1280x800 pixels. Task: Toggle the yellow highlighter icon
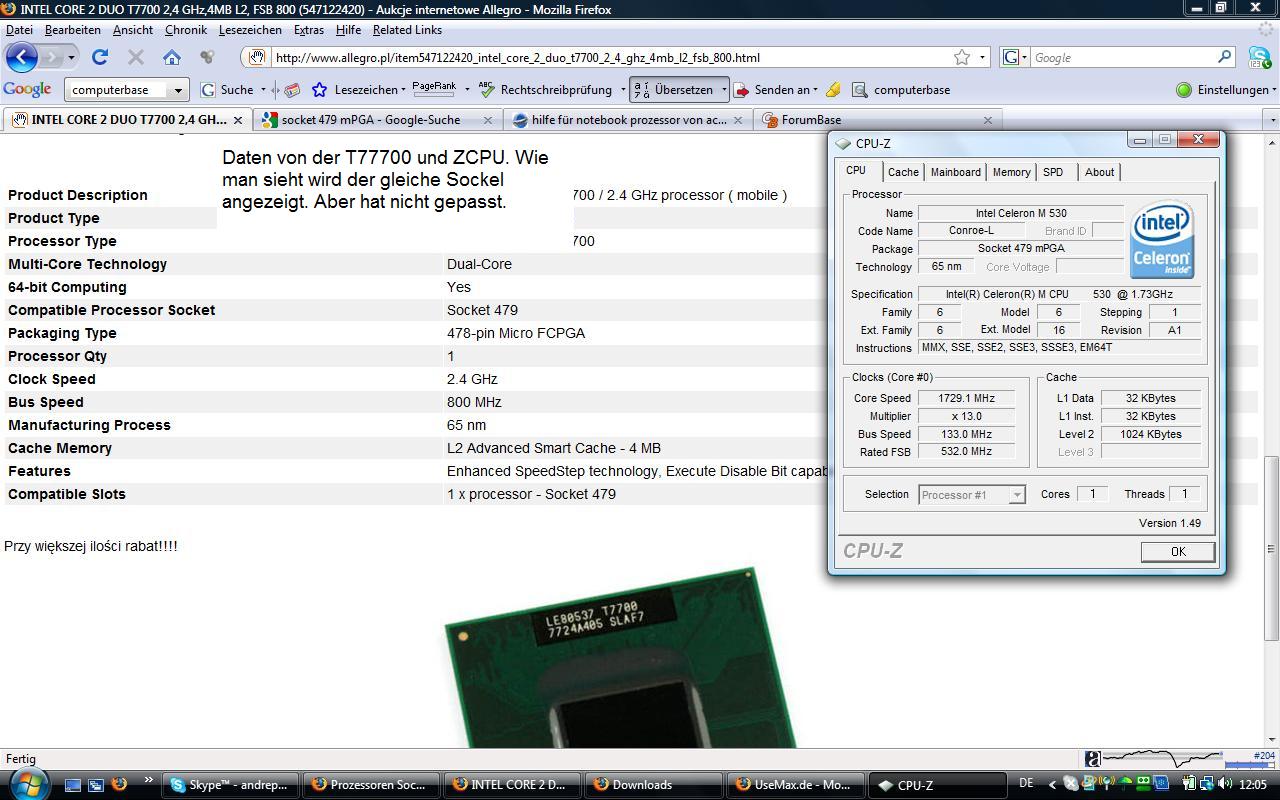pyautogui.click(x=833, y=89)
